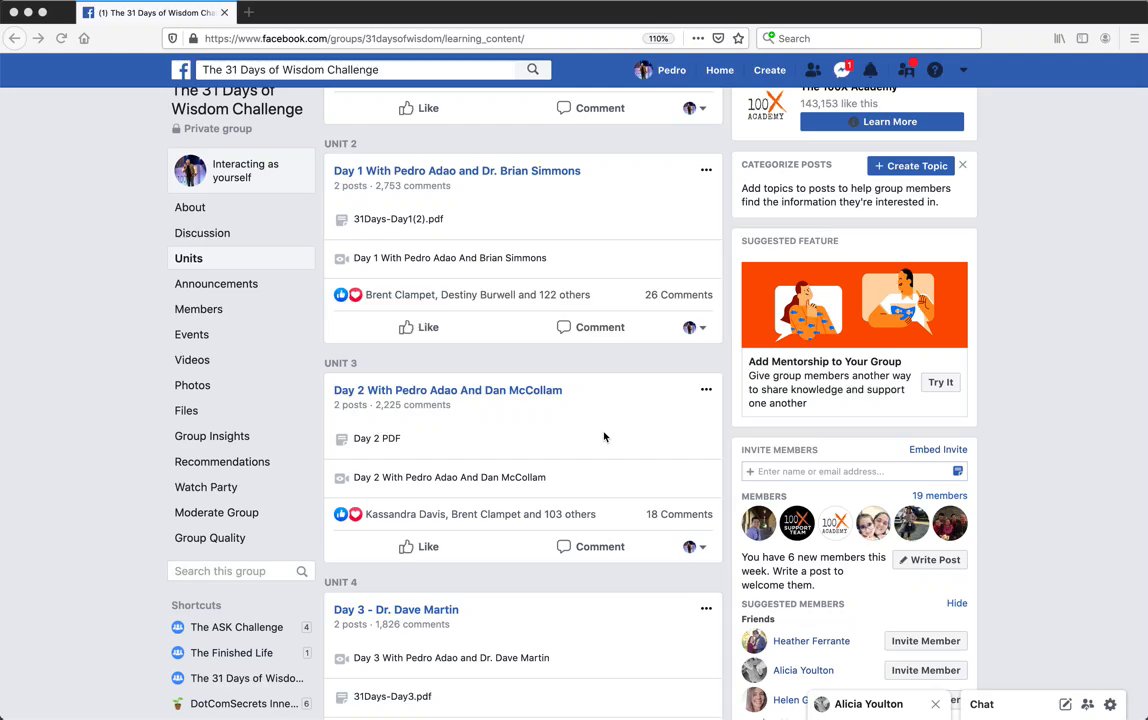Open The ASK Challenge shortcut
Screen dimensions: 1148x720
[x=236, y=627]
